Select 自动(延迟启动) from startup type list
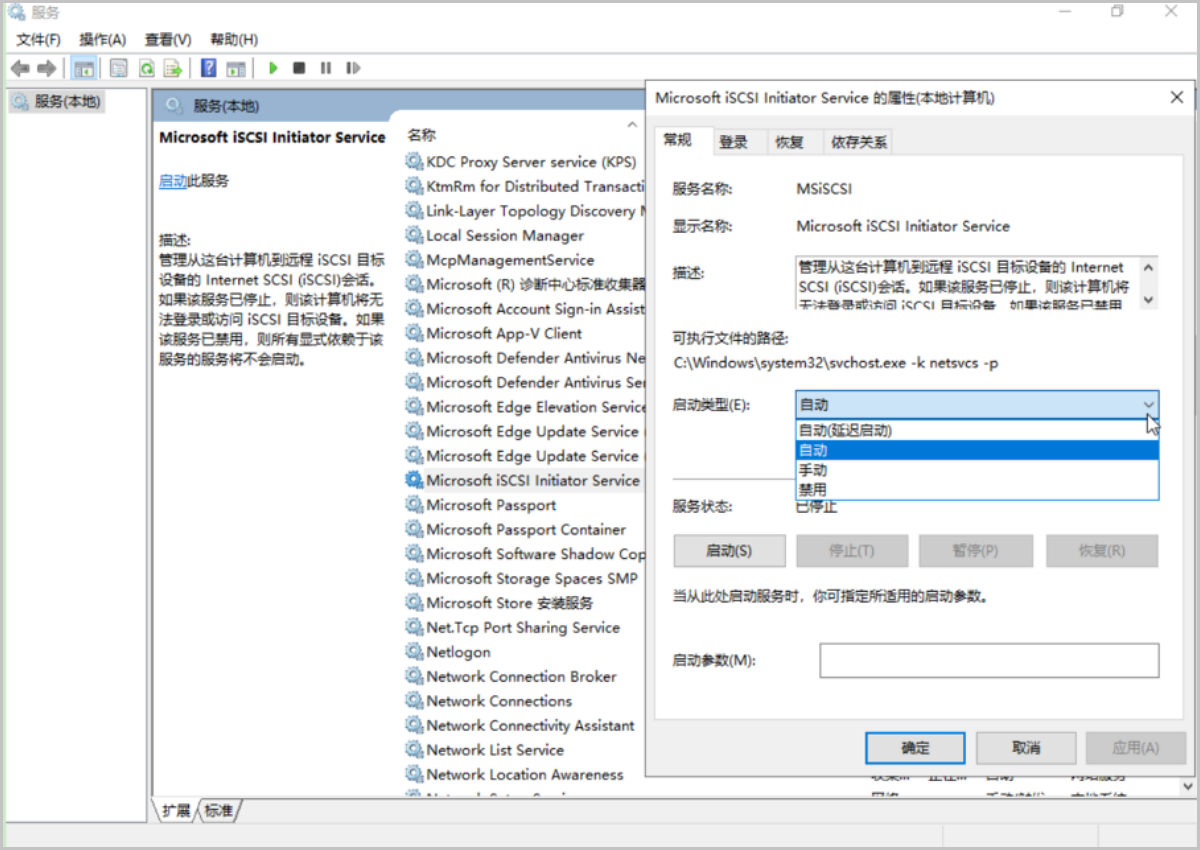Screen dimensions: 1200x850 click(845, 431)
